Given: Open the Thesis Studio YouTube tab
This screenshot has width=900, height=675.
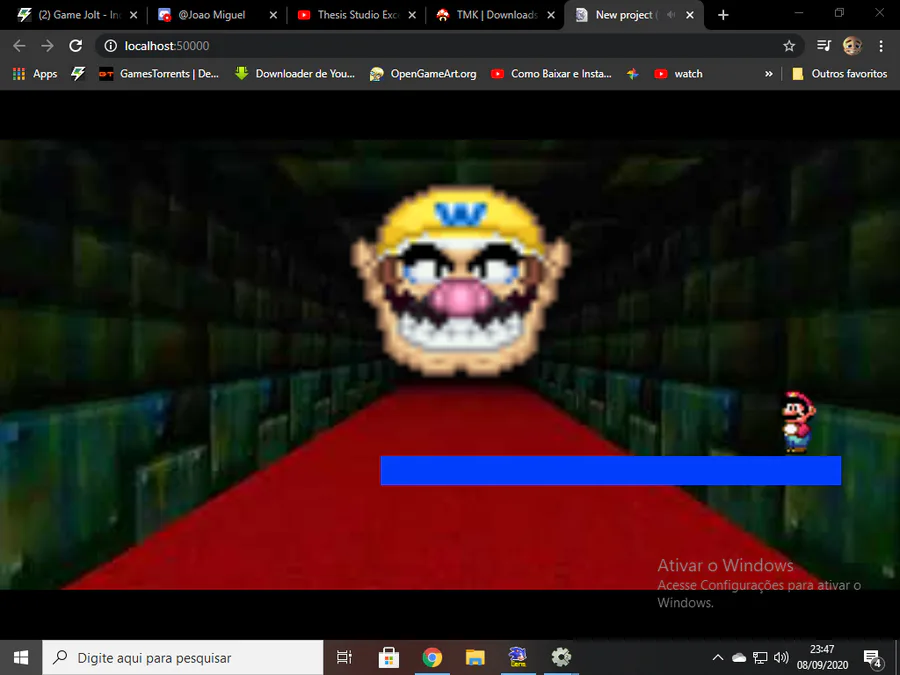Looking at the screenshot, I should [358, 15].
